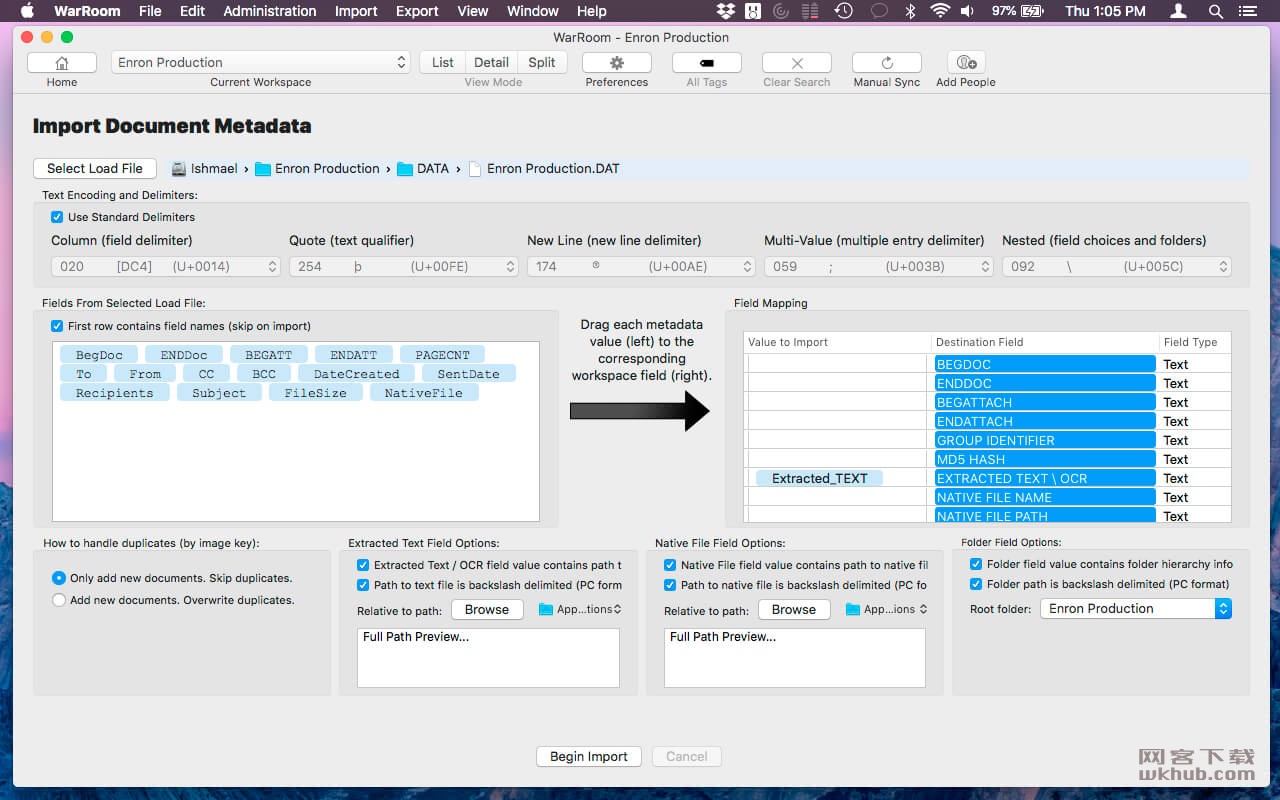Open Native File relative path popup
The height and width of the screenshot is (800, 1280).
tap(887, 609)
